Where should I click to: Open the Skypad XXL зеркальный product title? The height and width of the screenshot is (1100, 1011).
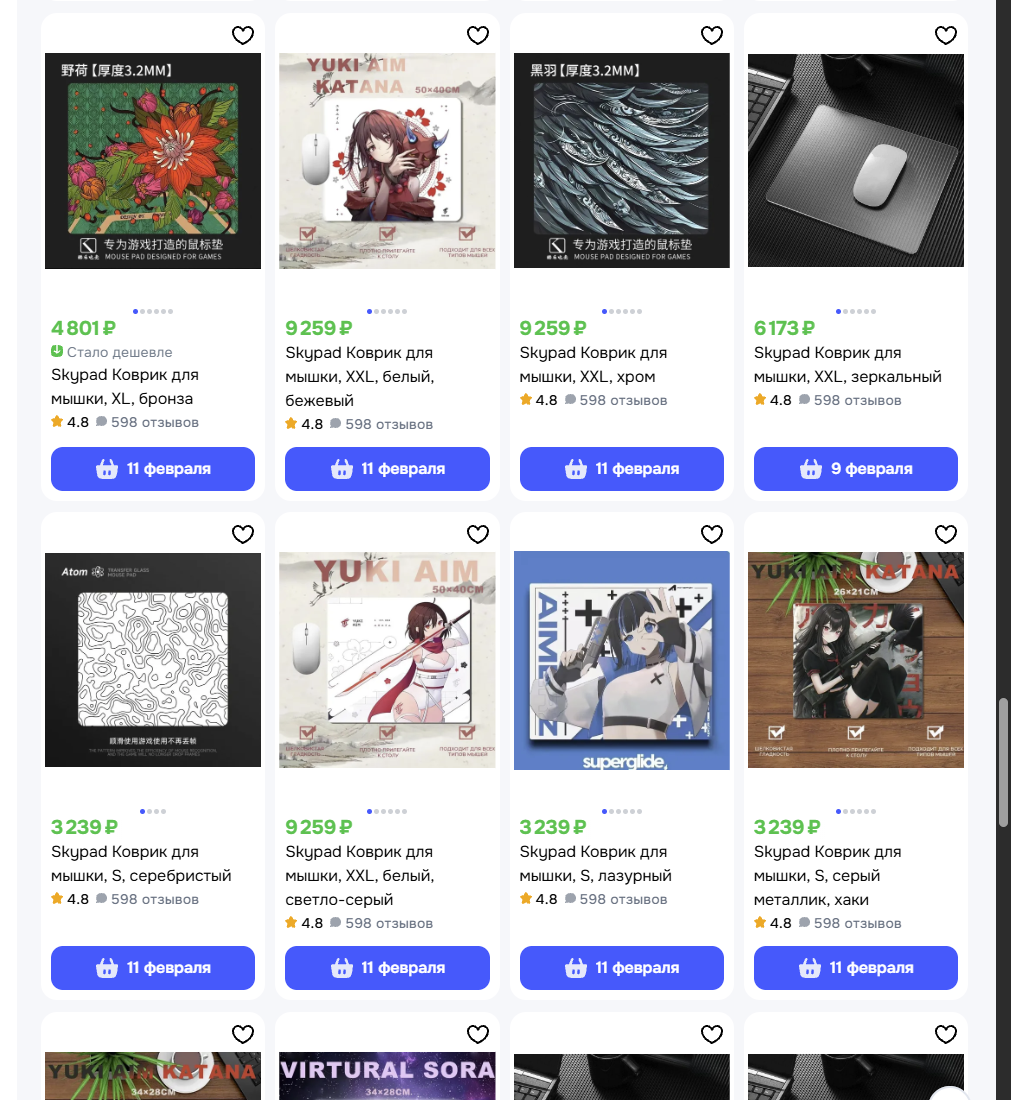click(x=848, y=365)
